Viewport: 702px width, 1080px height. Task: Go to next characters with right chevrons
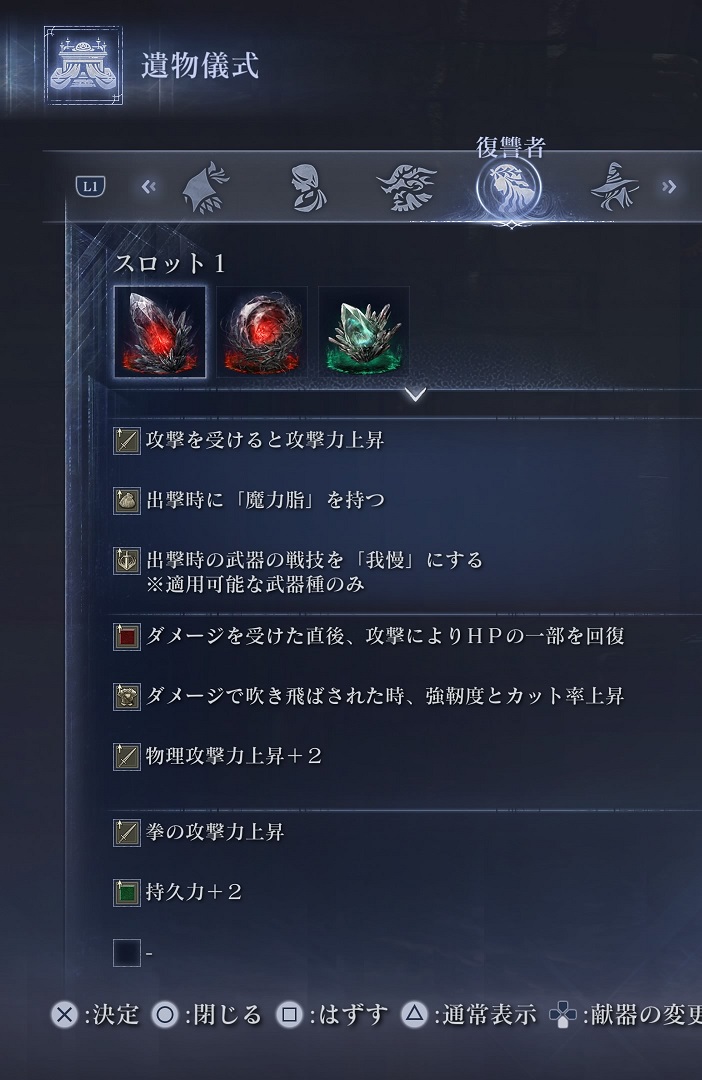669,186
